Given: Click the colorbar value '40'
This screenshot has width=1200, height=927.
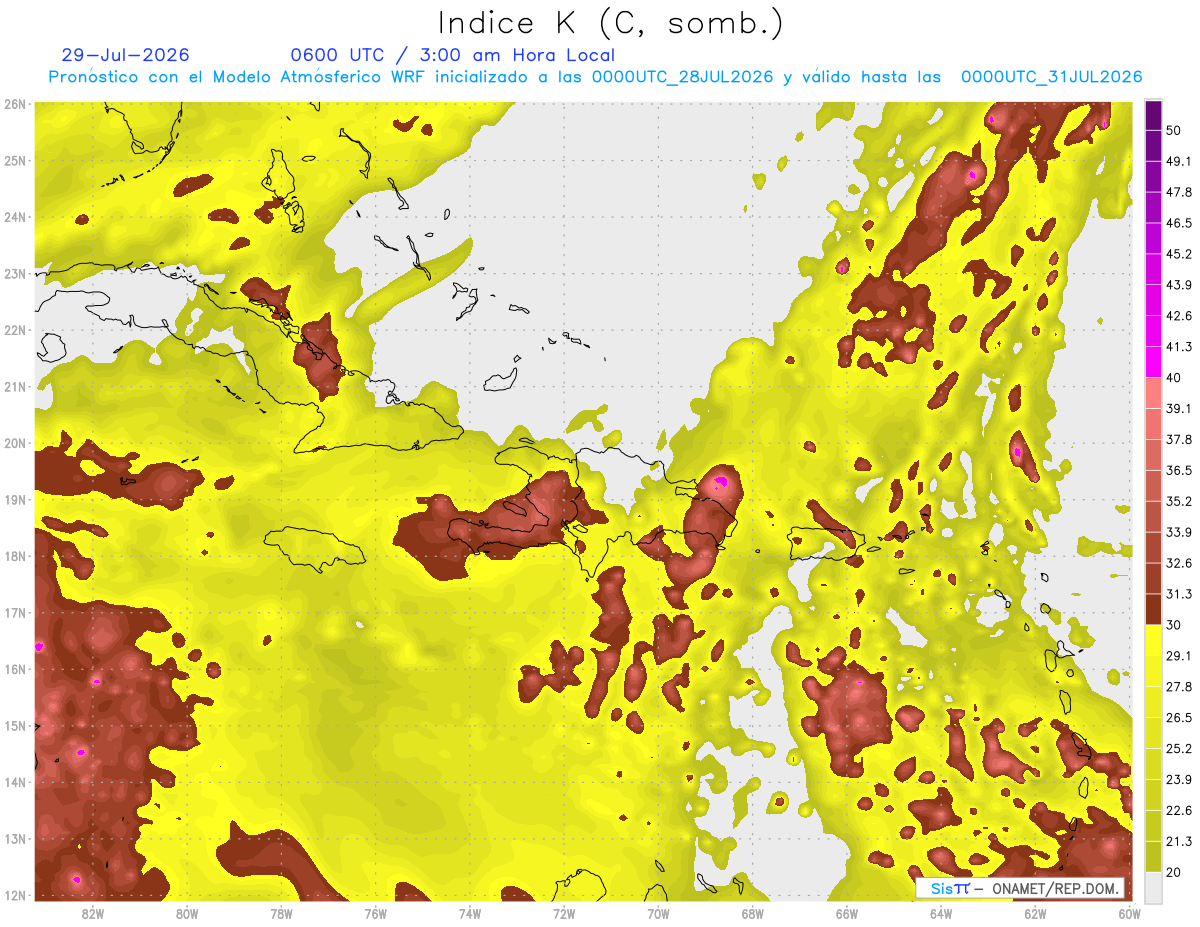Looking at the screenshot, I should click(x=1174, y=377).
